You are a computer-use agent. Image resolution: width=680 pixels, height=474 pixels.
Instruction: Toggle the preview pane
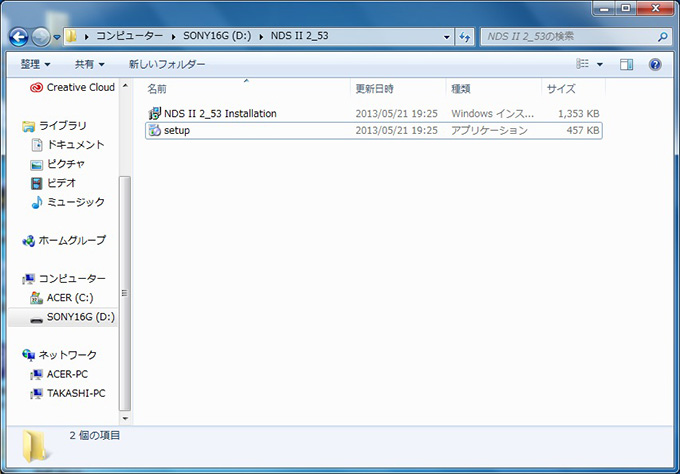point(626,65)
